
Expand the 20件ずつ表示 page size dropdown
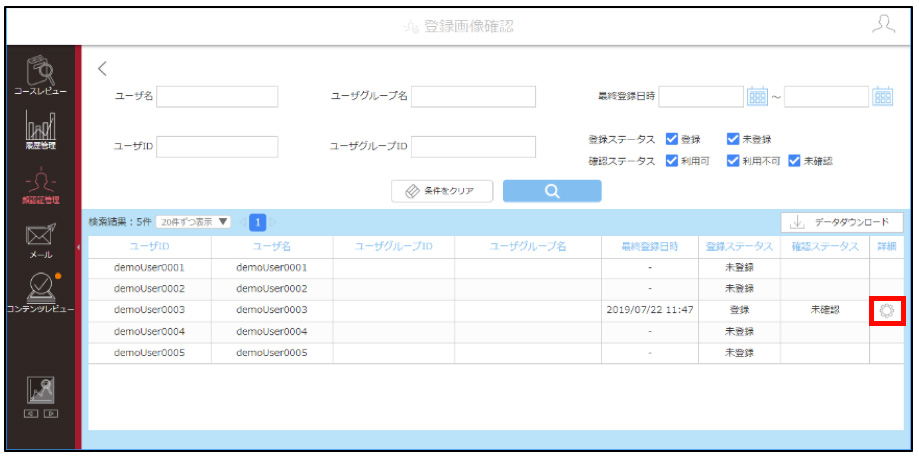click(193, 222)
